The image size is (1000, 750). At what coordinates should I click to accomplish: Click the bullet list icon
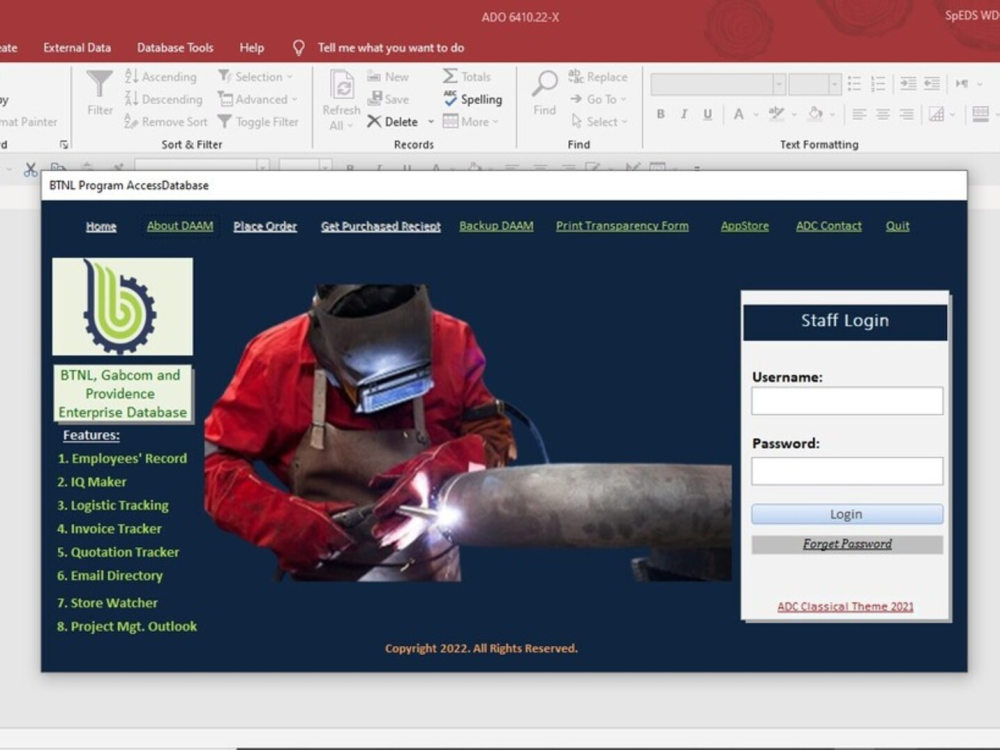pyautogui.click(x=854, y=84)
